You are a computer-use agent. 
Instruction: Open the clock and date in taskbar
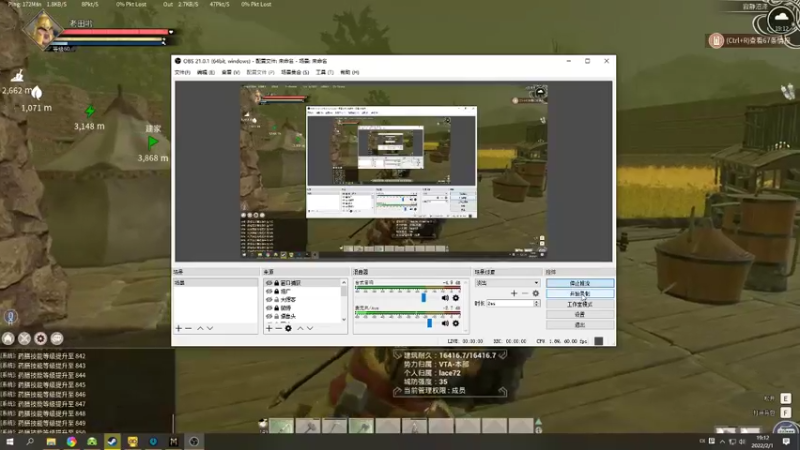(x=763, y=441)
